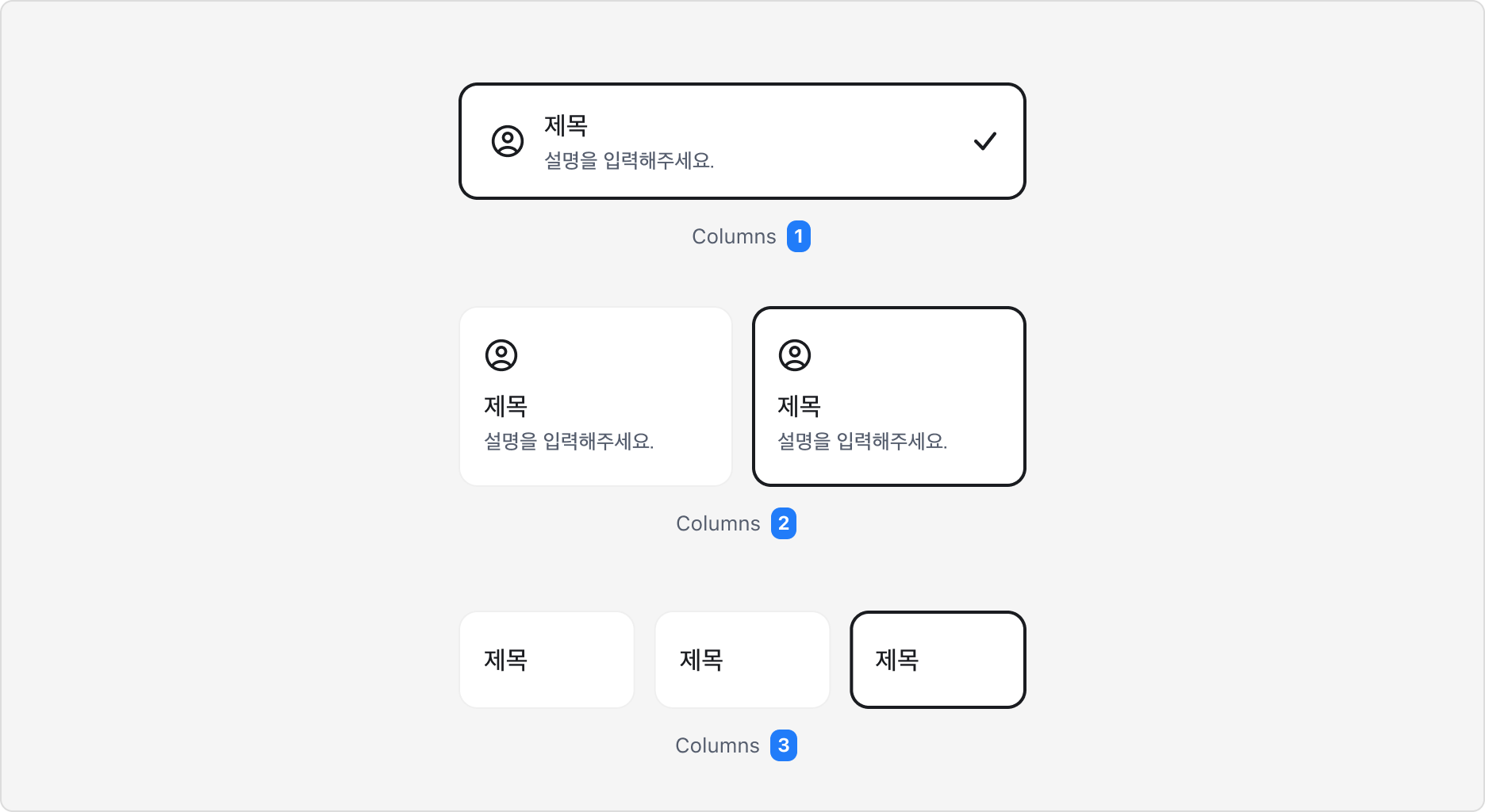Select the wide 제목 card at the top
Viewport: 1485px width, 812px height.
pyautogui.click(x=742, y=140)
